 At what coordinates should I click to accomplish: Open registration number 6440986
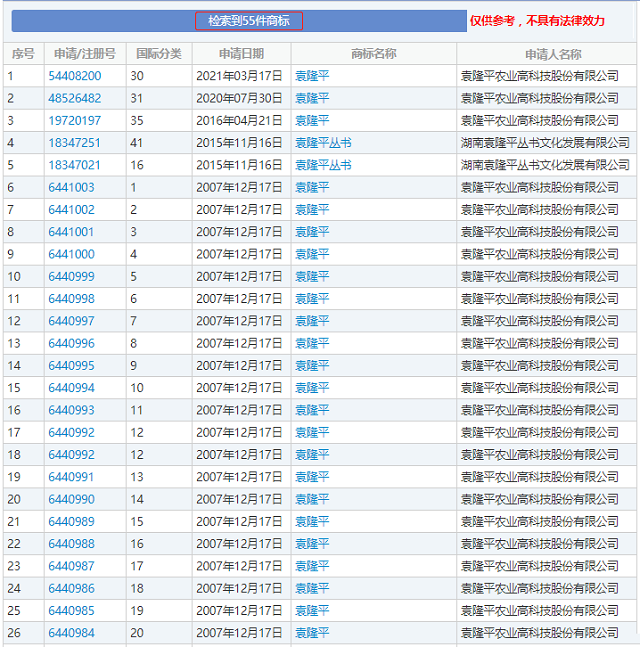71,588
